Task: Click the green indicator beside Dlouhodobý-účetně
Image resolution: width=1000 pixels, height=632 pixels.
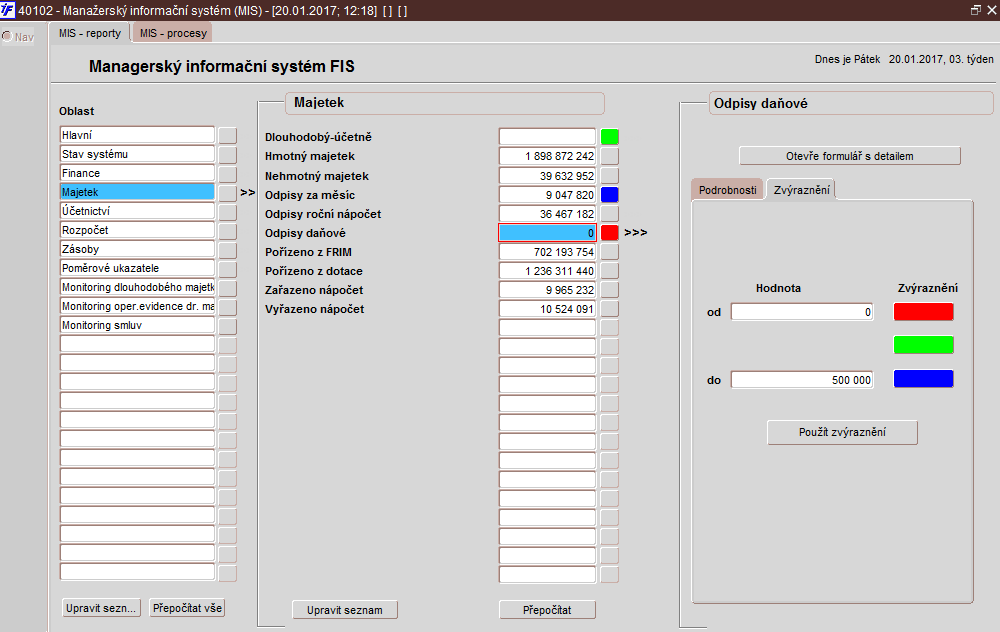Action: (x=609, y=137)
